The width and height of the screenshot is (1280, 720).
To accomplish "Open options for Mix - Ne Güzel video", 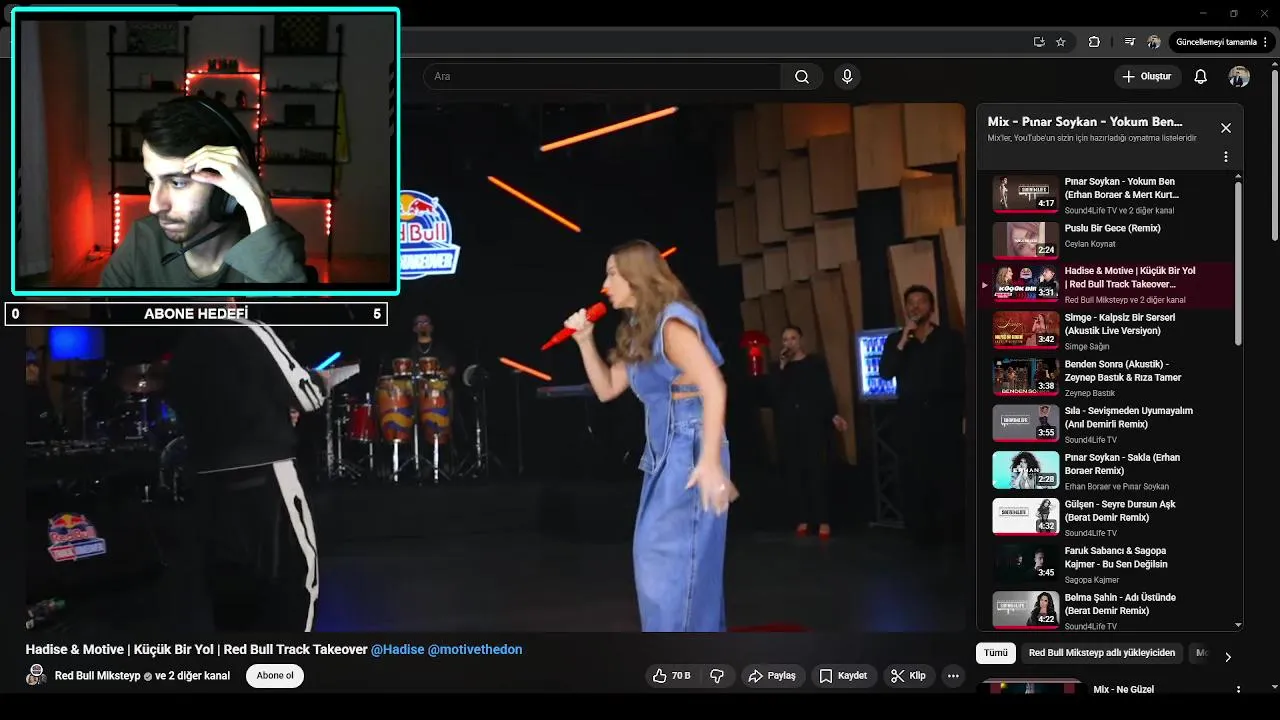I will point(1238,690).
